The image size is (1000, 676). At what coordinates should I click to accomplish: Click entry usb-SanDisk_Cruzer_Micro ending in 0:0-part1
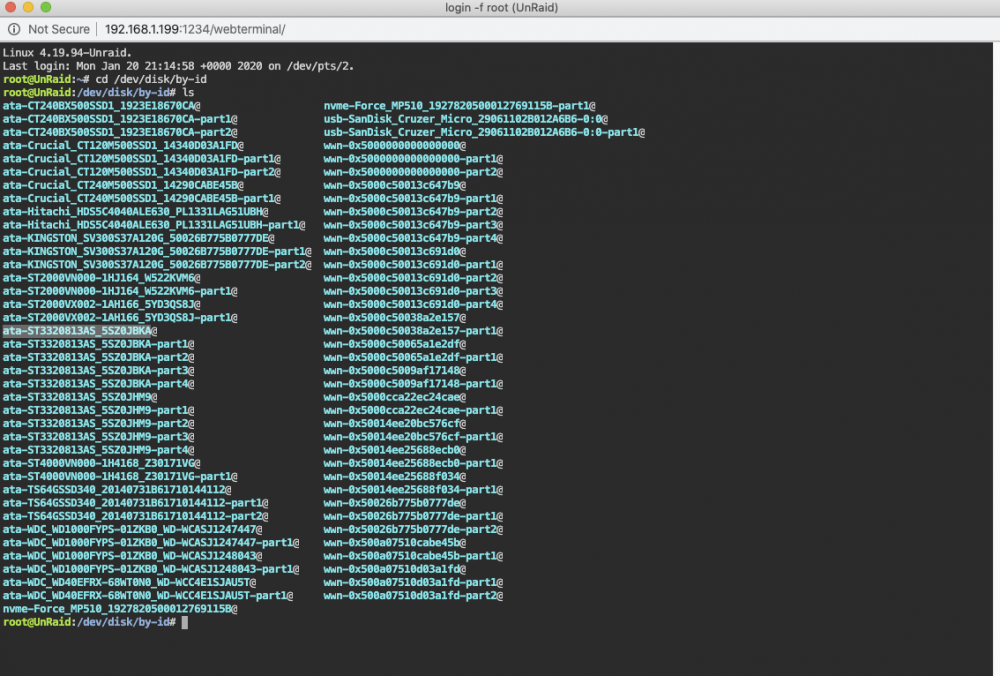(x=482, y=133)
